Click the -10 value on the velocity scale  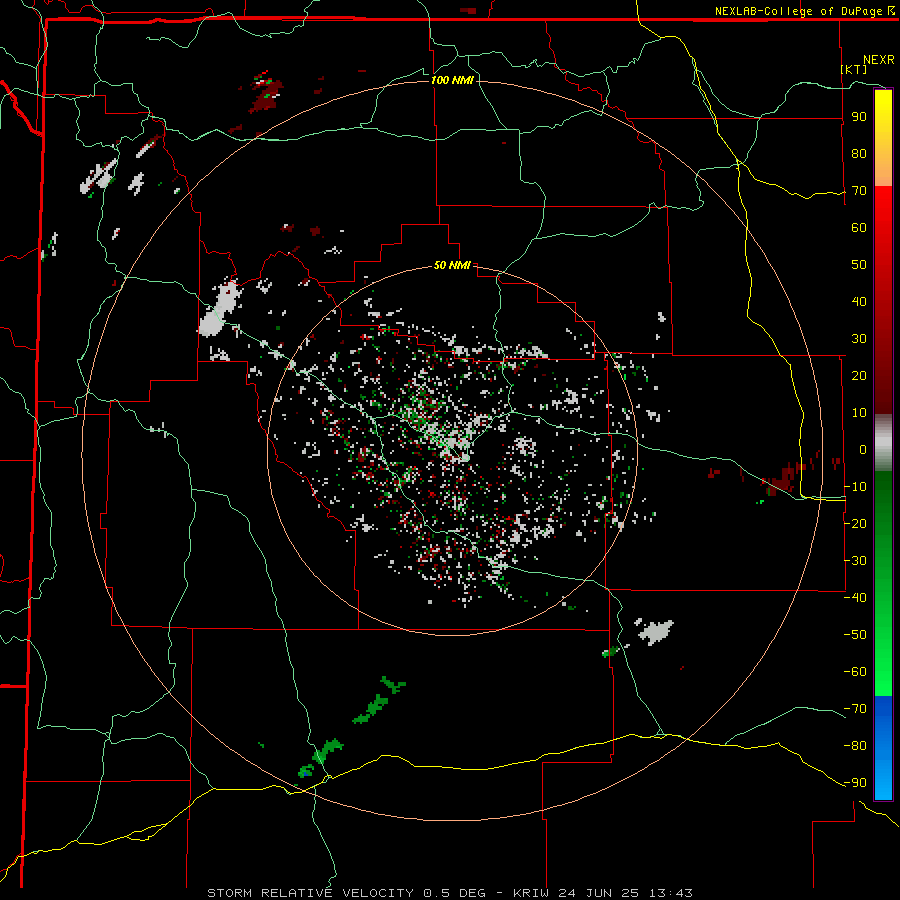coord(855,487)
